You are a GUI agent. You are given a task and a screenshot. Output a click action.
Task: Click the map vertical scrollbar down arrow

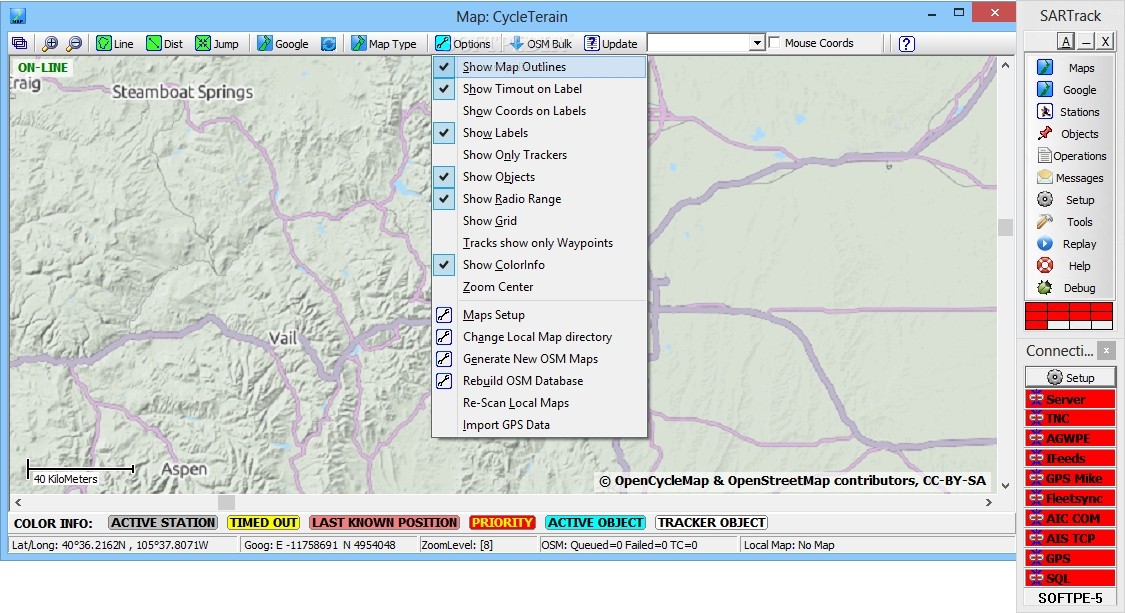pos(1005,485)
